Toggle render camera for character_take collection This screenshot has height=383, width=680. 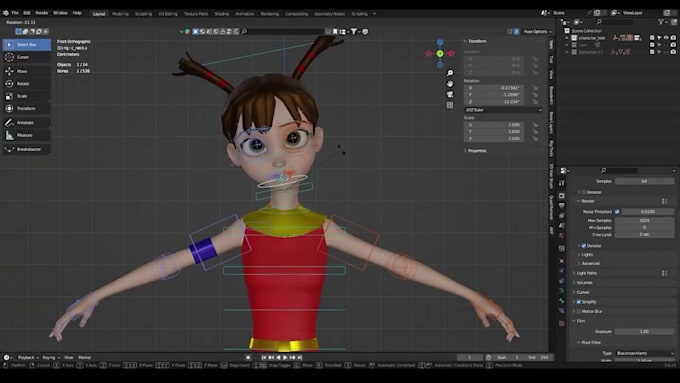[673, 38]
